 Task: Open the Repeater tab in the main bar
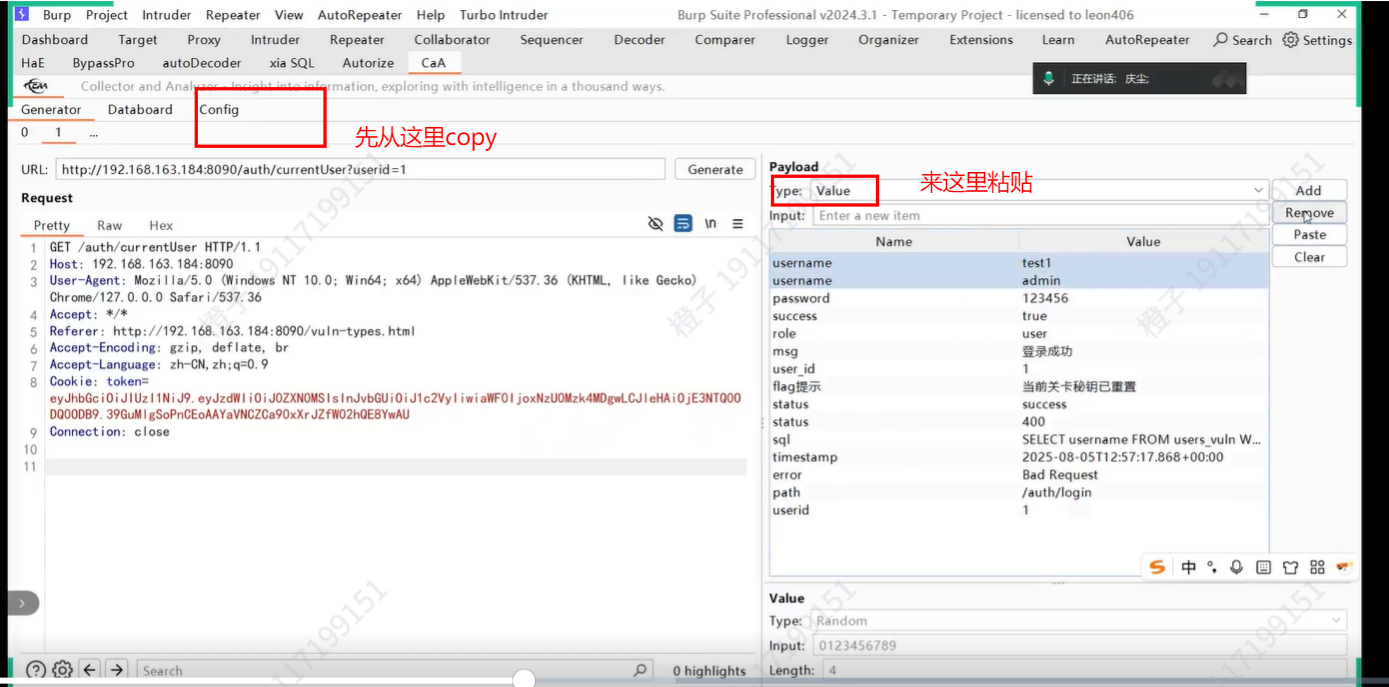tap(357, 40)
